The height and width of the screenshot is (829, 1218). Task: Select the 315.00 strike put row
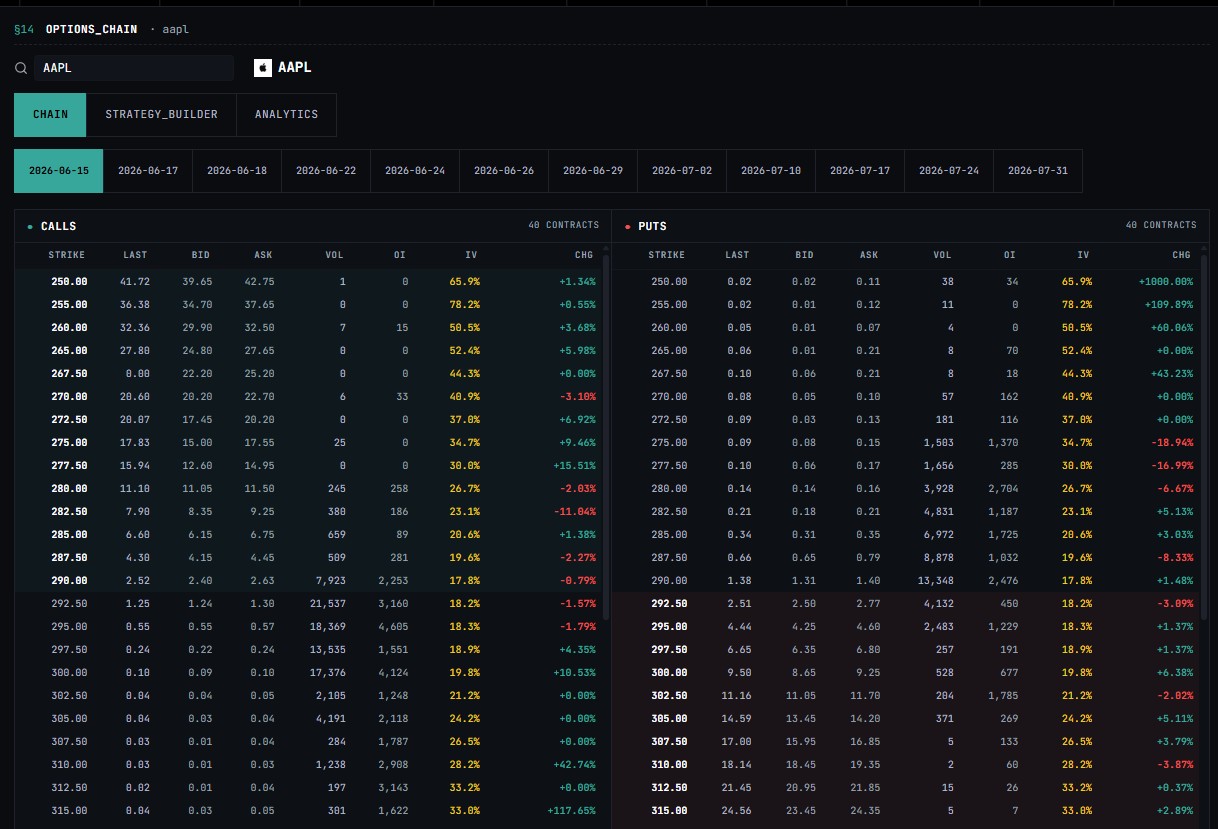[907, 811]
